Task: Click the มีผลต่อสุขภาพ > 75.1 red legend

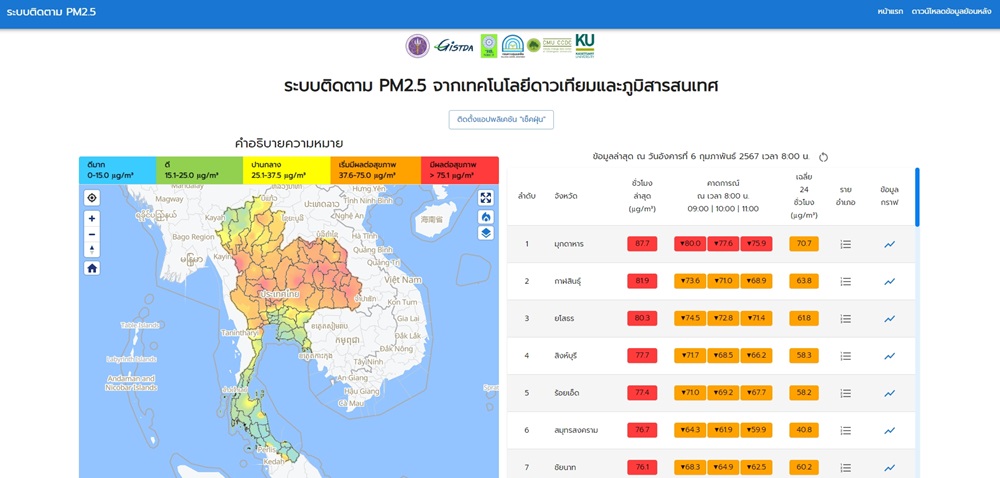Action: tap(460, 170)
